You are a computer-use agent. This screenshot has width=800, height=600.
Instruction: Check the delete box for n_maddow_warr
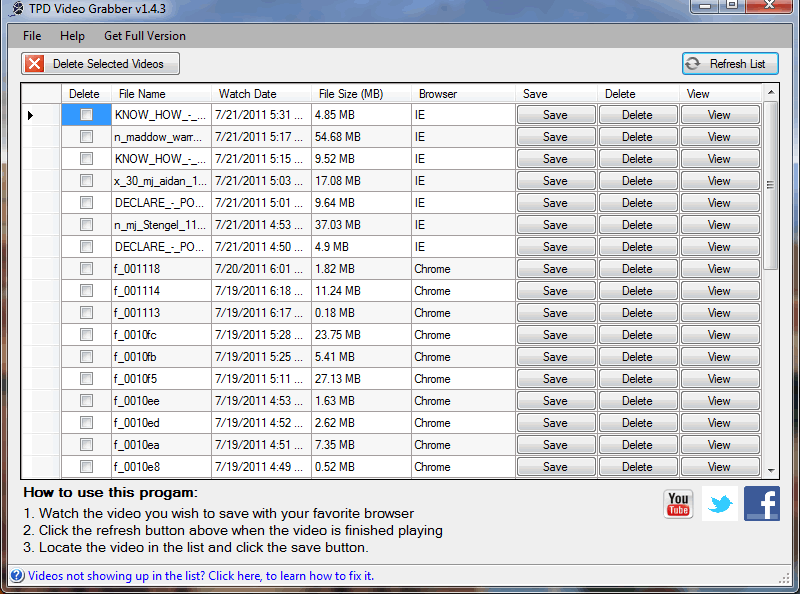tap(86, 137)
